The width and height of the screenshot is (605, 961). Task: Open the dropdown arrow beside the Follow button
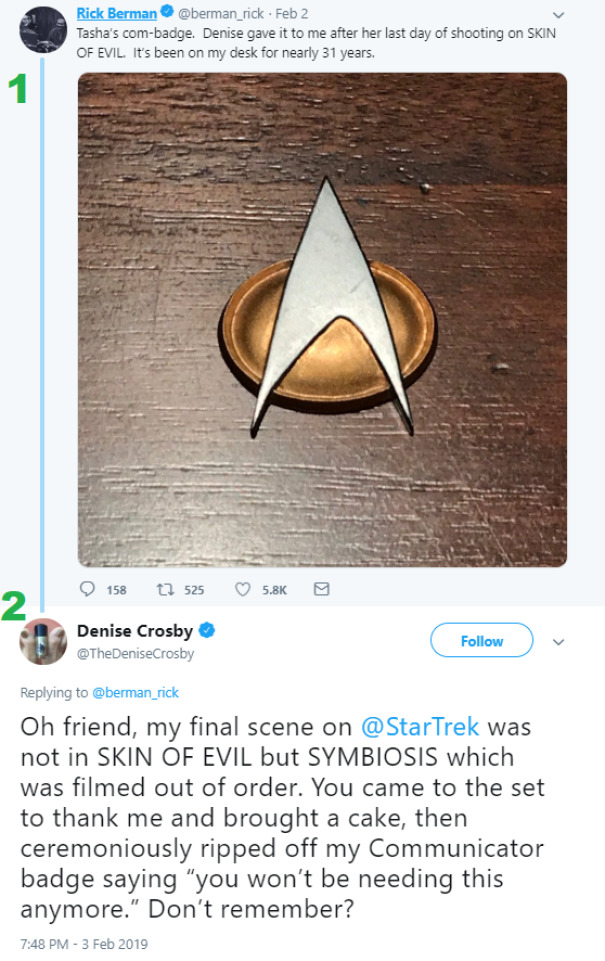(x=558, y=643)
